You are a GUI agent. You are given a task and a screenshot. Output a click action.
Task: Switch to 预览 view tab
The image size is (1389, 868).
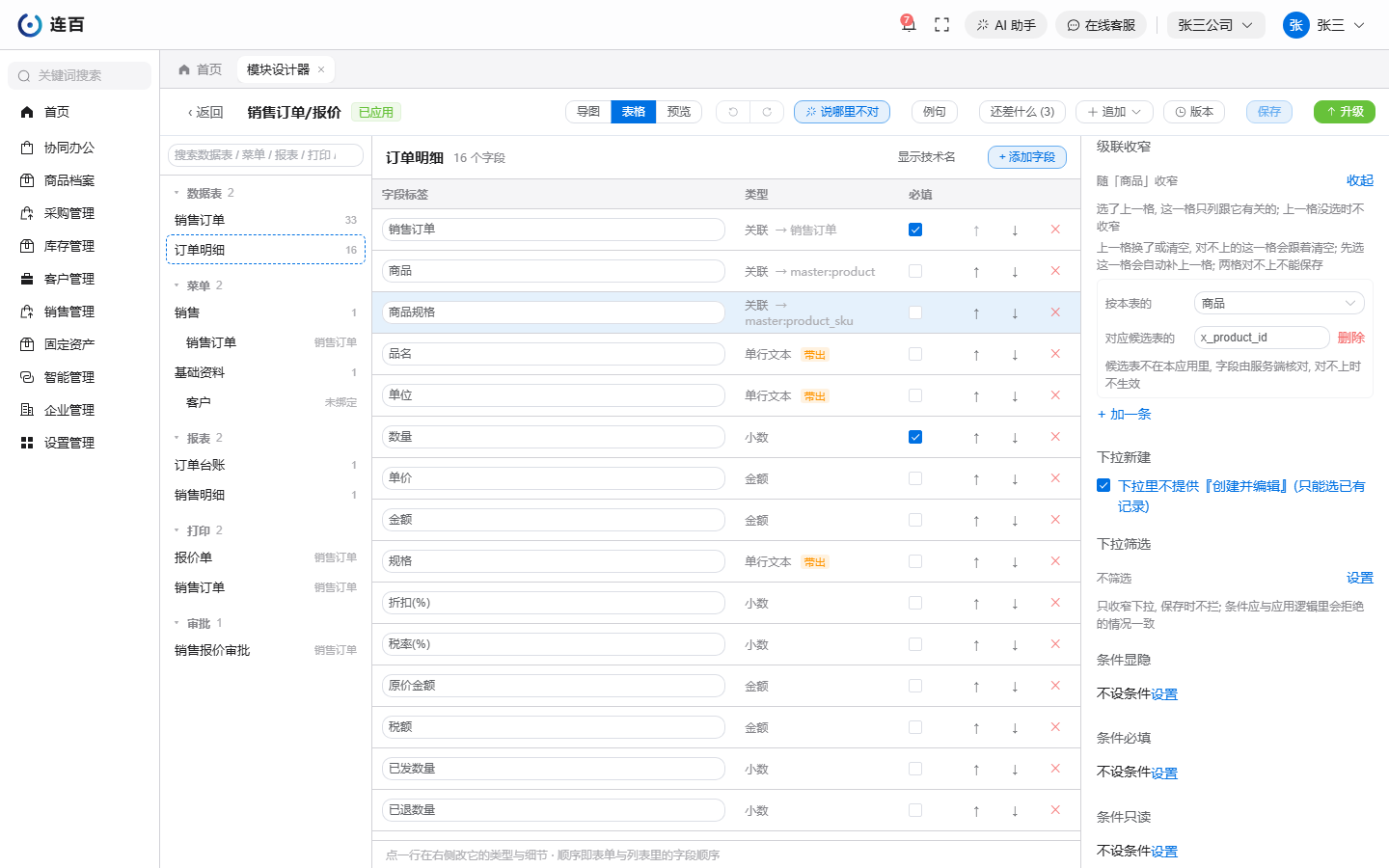679,112
